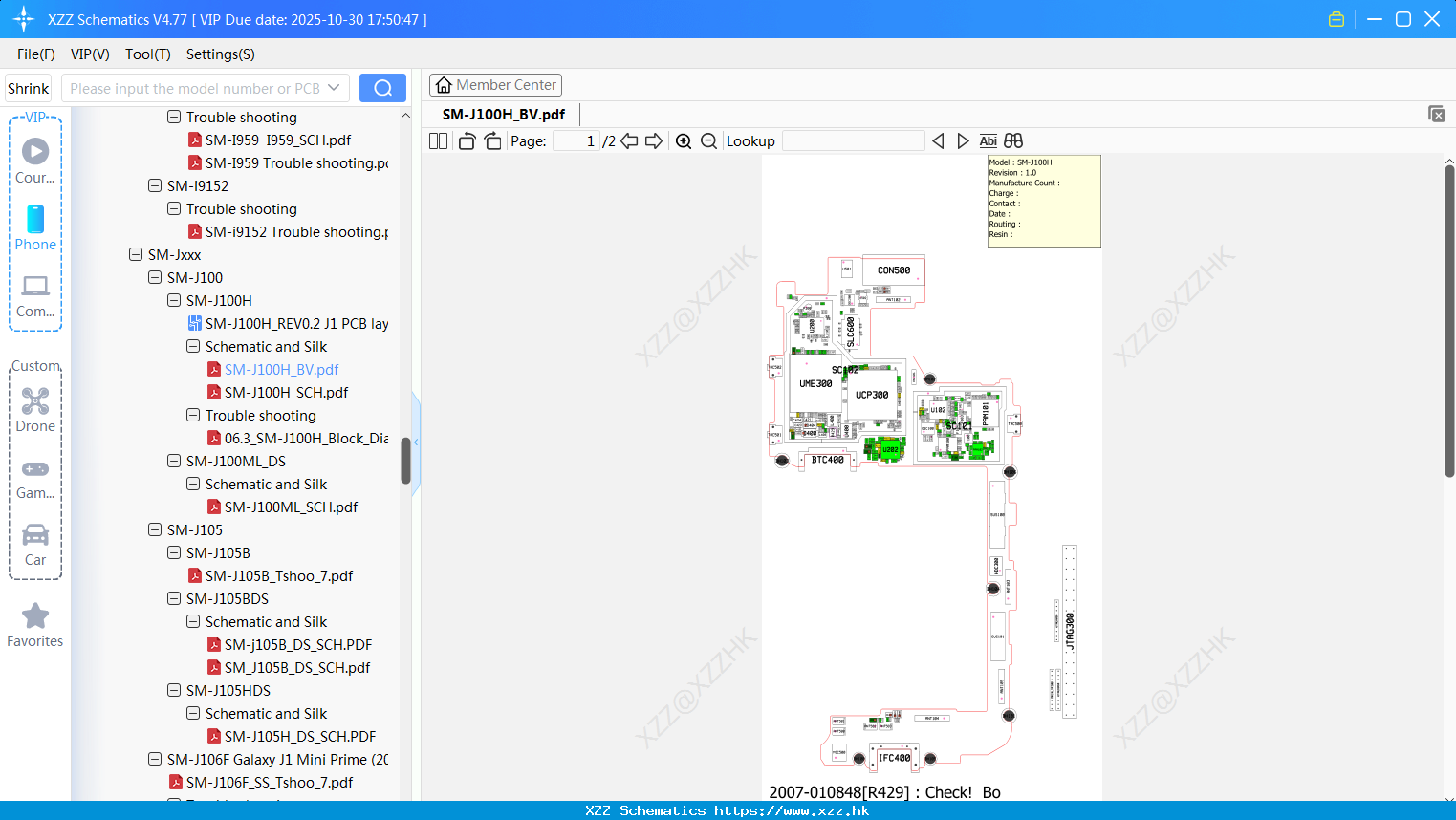Image resolution: width=1456 pixels, height=820 pixels.
Task: Zoom in on the PDF
Action: pos(684,141)
